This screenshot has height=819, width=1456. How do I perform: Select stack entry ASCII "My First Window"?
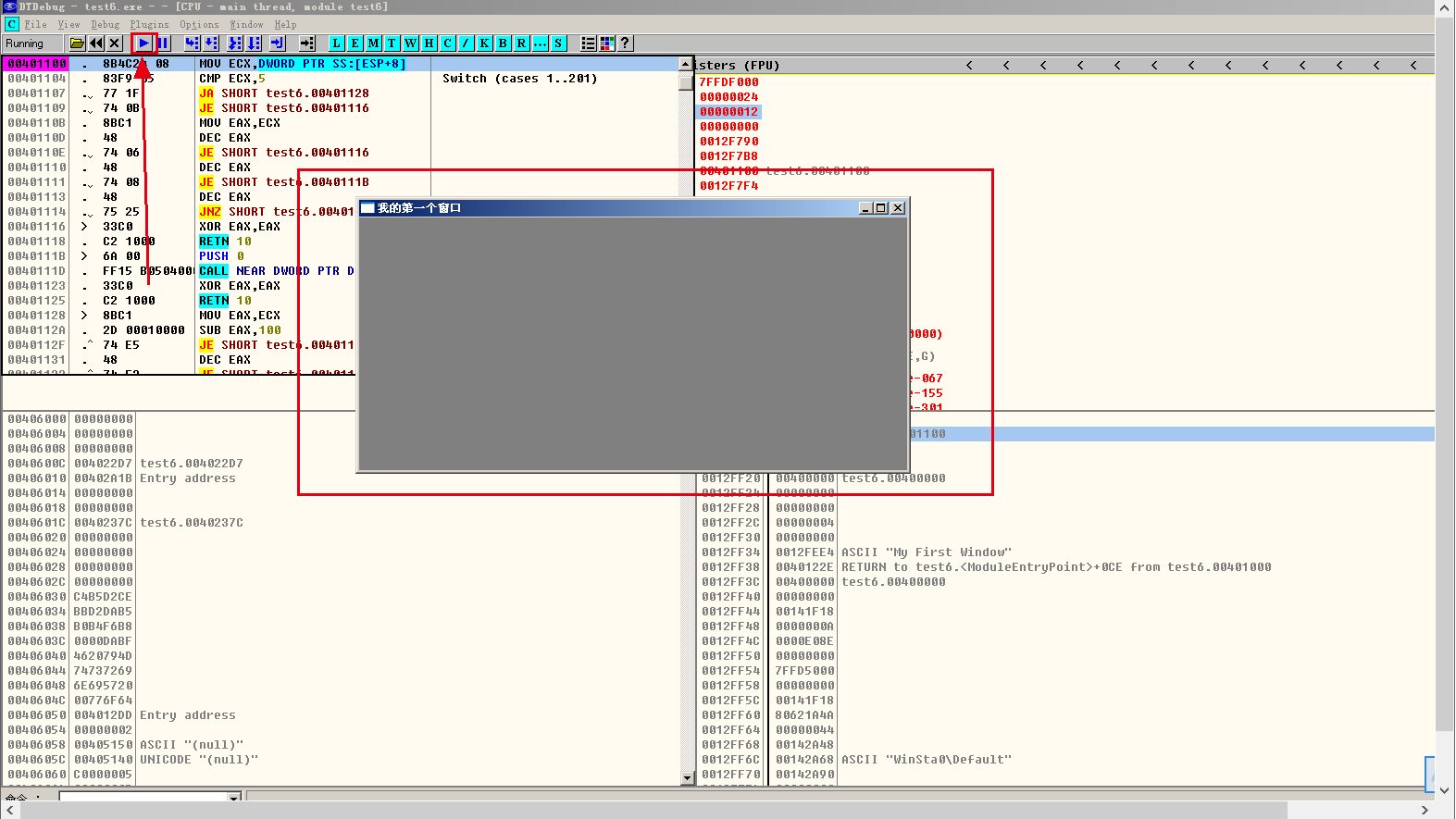[927, 552]
